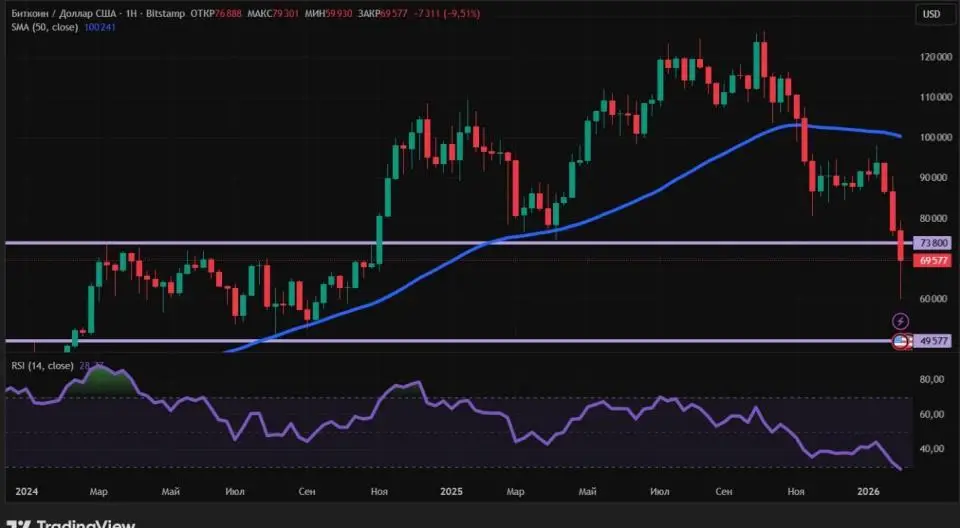Click the 2024 label on time axis
Screen dimensions: 960x528
27,491
